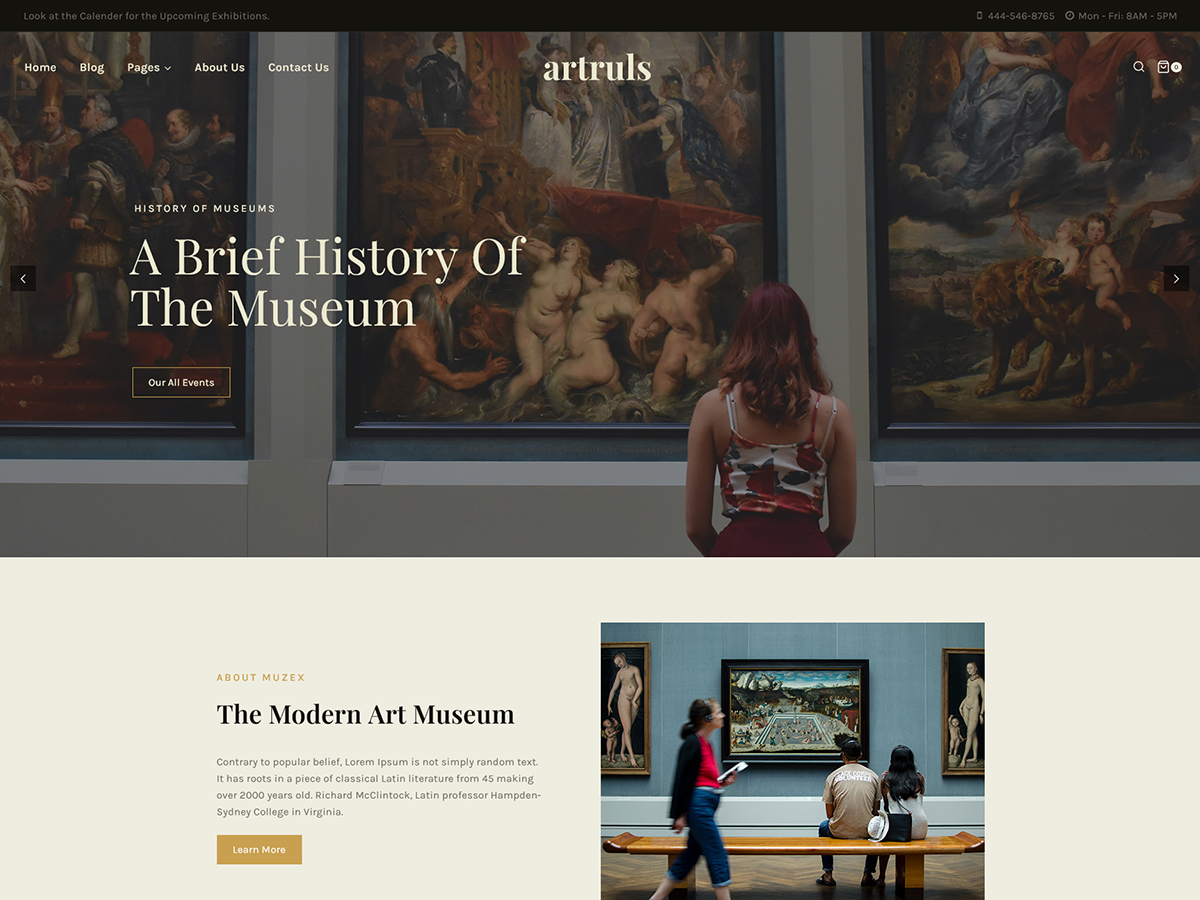Click the artruls site logo
1200x900 pixels.
[x=597, y=68]
